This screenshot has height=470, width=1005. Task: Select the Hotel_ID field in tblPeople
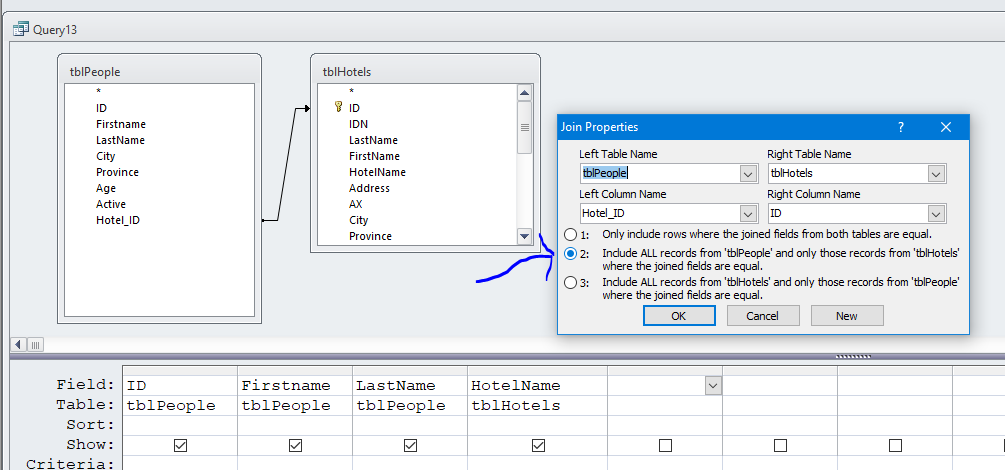[x=118, y=220]
